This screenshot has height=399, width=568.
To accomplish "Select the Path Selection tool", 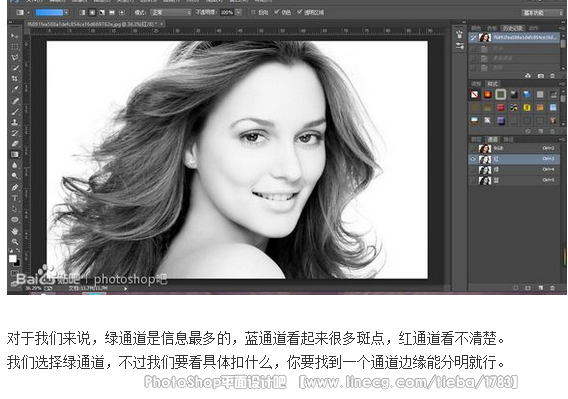I will point(14,209).
